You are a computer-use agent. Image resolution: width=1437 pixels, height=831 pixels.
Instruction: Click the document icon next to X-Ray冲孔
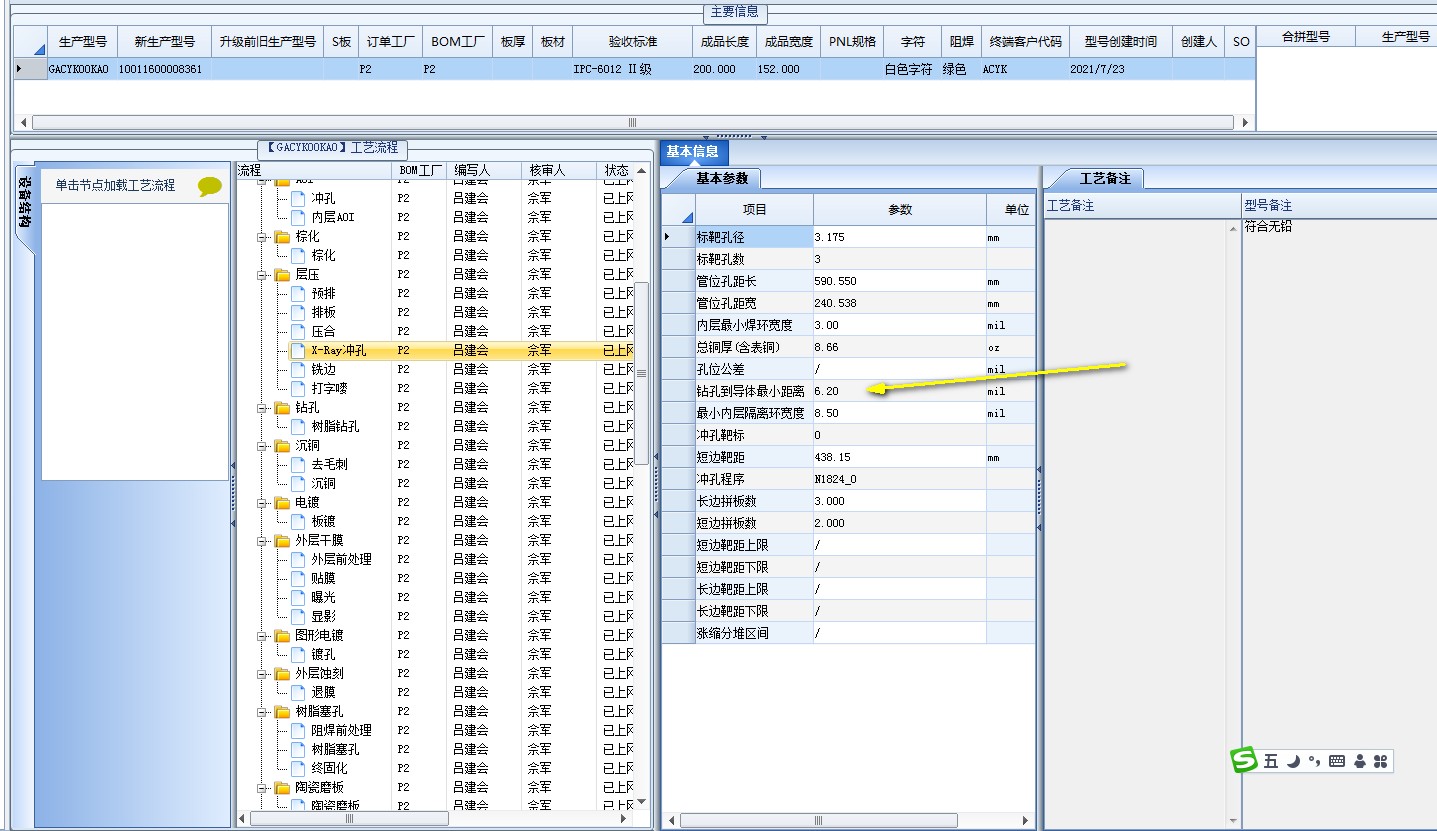(298, 351)
